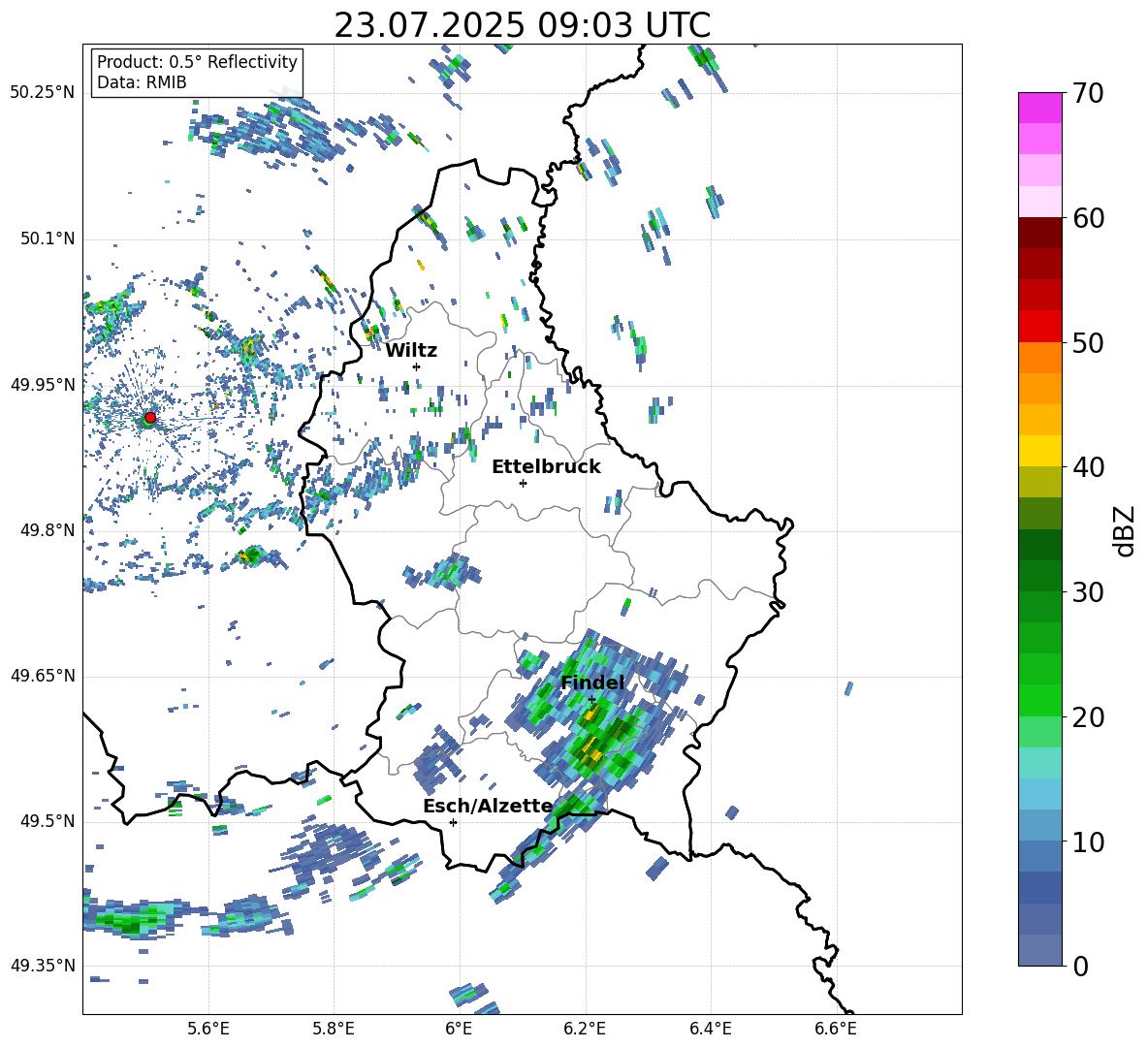This screenshot has height=1048, width=1148.
Task: Click the dBZ colorbar axis label
Action: [1126, 530]
